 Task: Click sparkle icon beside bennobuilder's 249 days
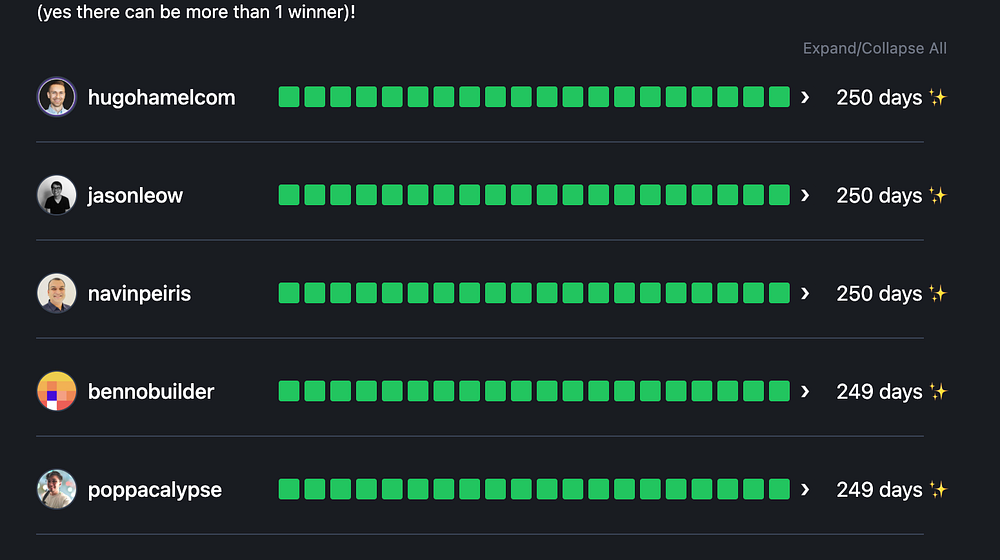click(x=937, y=391)
